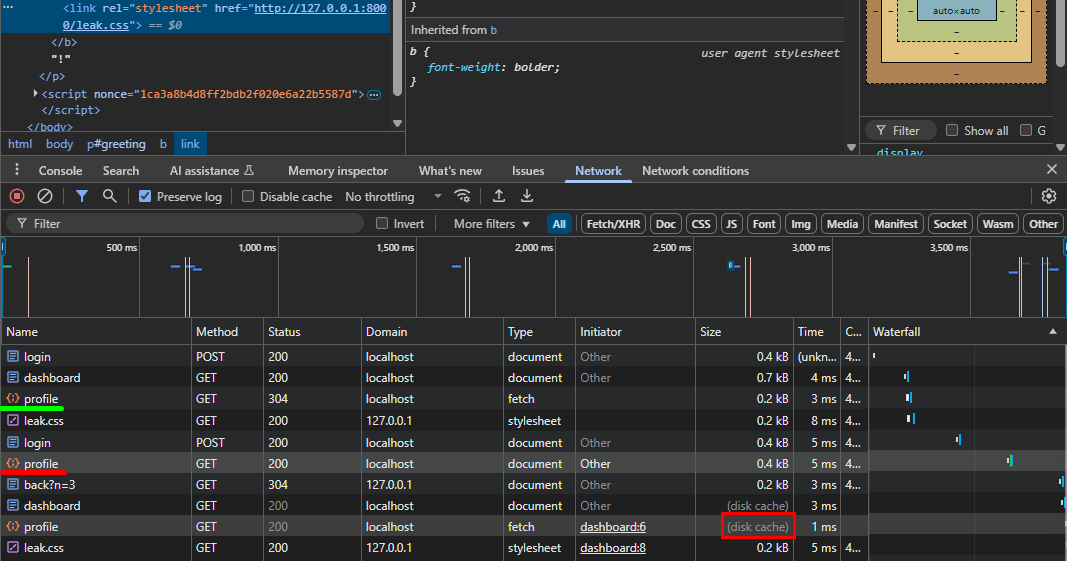
Task: Sort by the Status column header
Action: click(x=312, y=332)
